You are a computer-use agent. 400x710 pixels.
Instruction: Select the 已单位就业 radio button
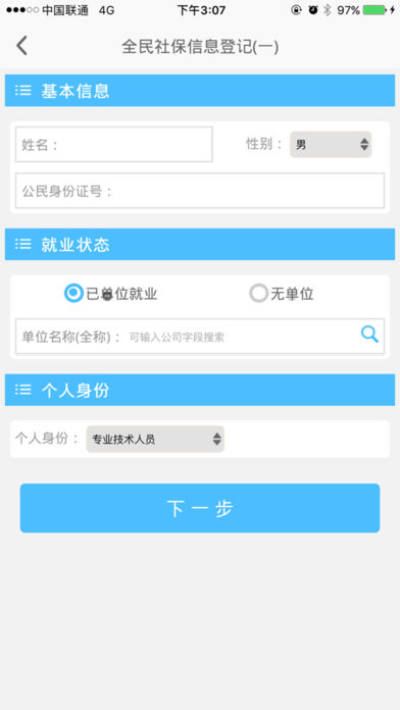[73, 293]
